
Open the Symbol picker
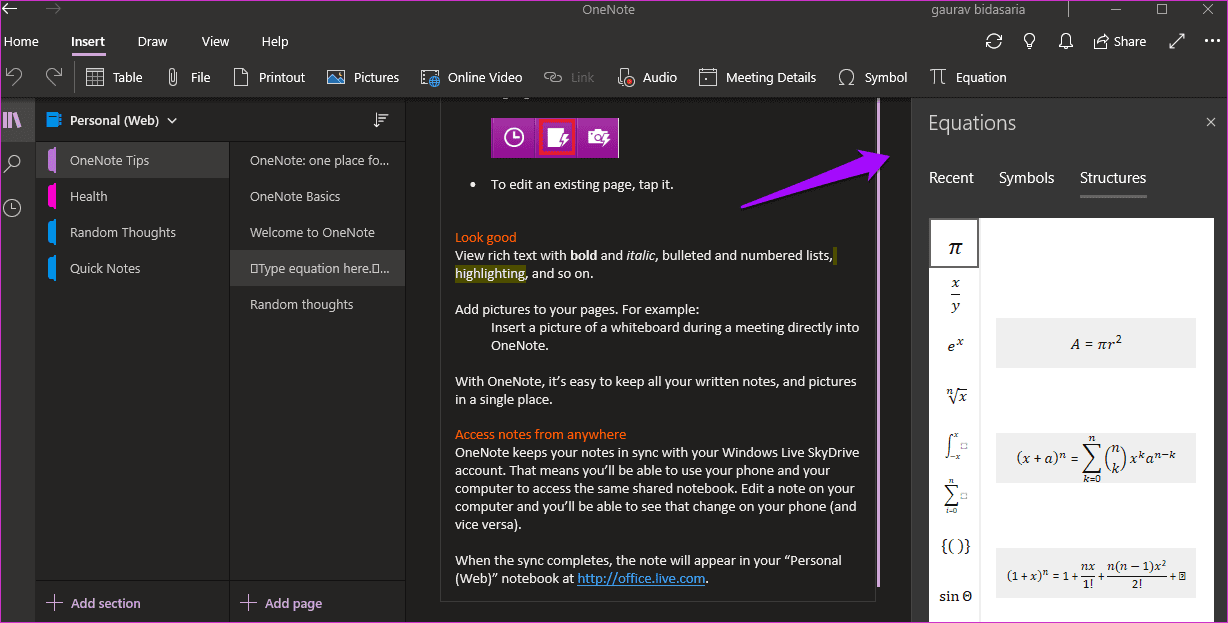click(872, 77)
